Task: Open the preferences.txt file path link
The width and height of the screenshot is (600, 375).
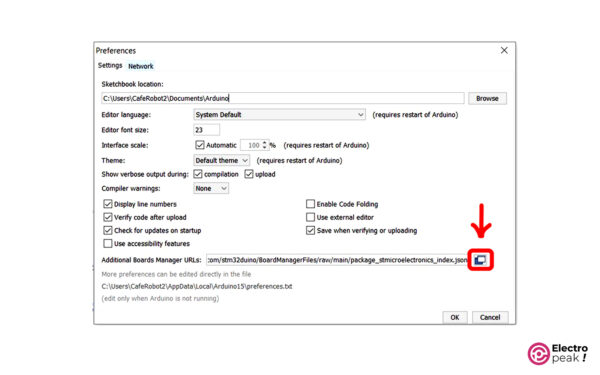Action: click(197, 286)
